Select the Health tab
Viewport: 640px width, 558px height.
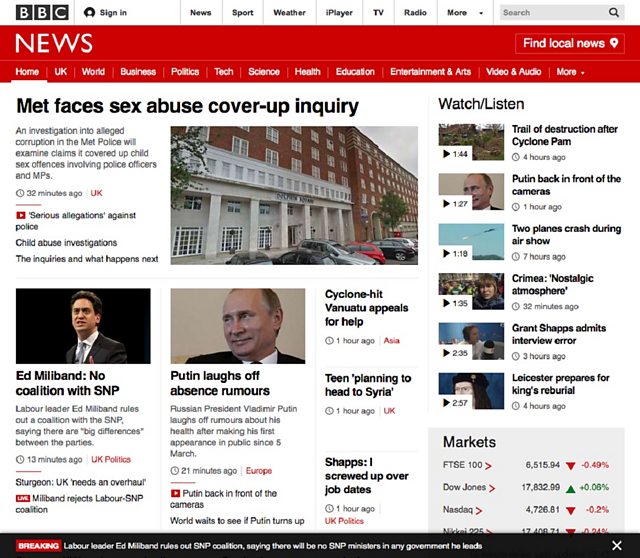[307, 72]
